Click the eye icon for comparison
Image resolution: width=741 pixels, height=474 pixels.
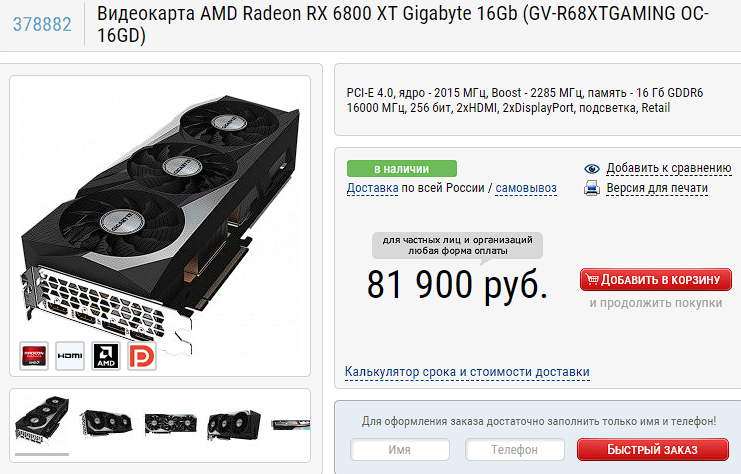point(592,169)
